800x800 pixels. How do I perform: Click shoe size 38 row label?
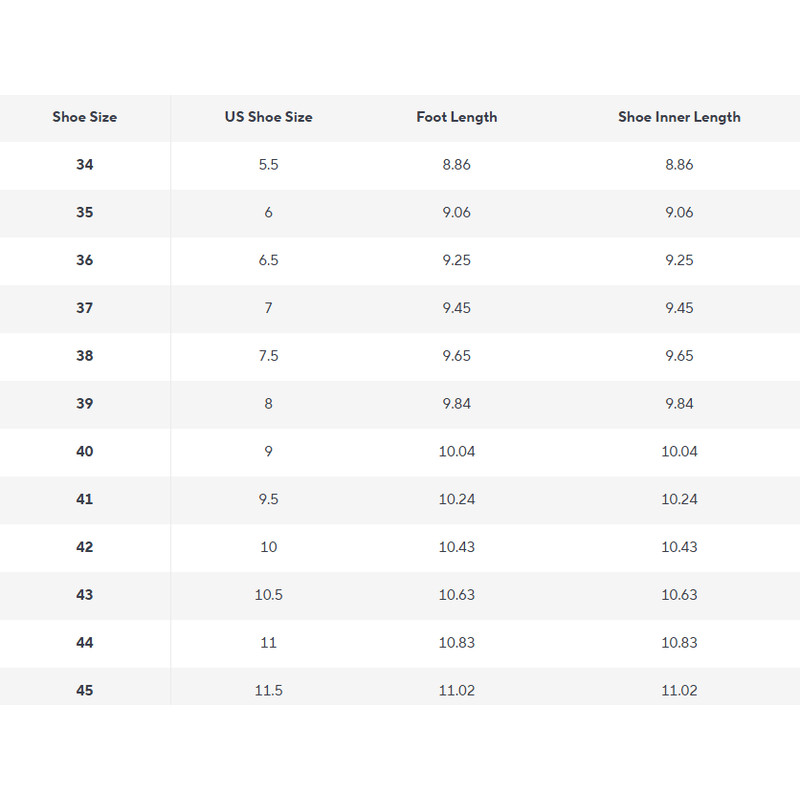click(85, 356)
